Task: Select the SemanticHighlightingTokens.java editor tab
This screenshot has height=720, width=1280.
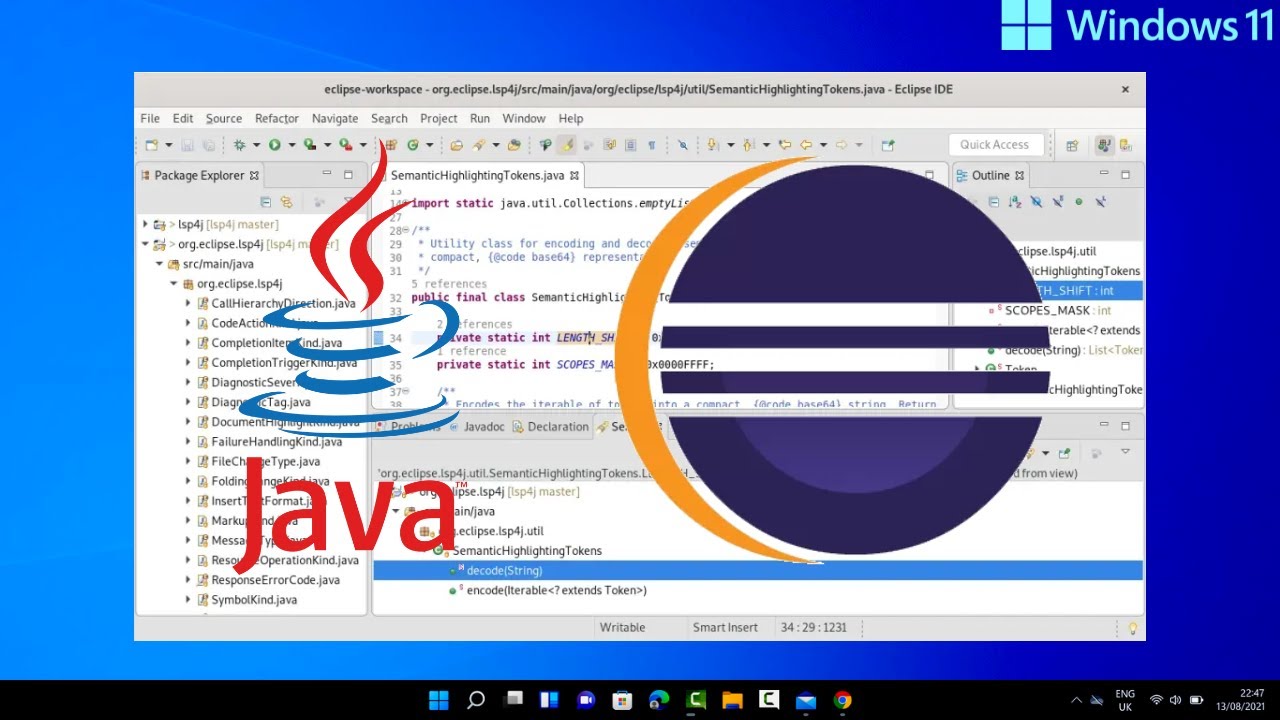Action: (478, 175)
